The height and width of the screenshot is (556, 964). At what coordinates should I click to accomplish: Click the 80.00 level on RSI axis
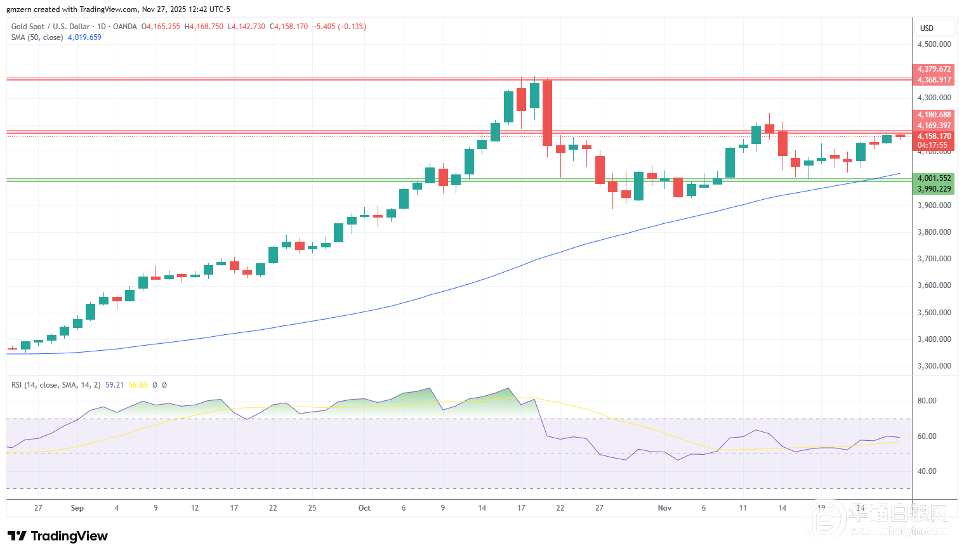pyautogui.click(x=926, y=400)
